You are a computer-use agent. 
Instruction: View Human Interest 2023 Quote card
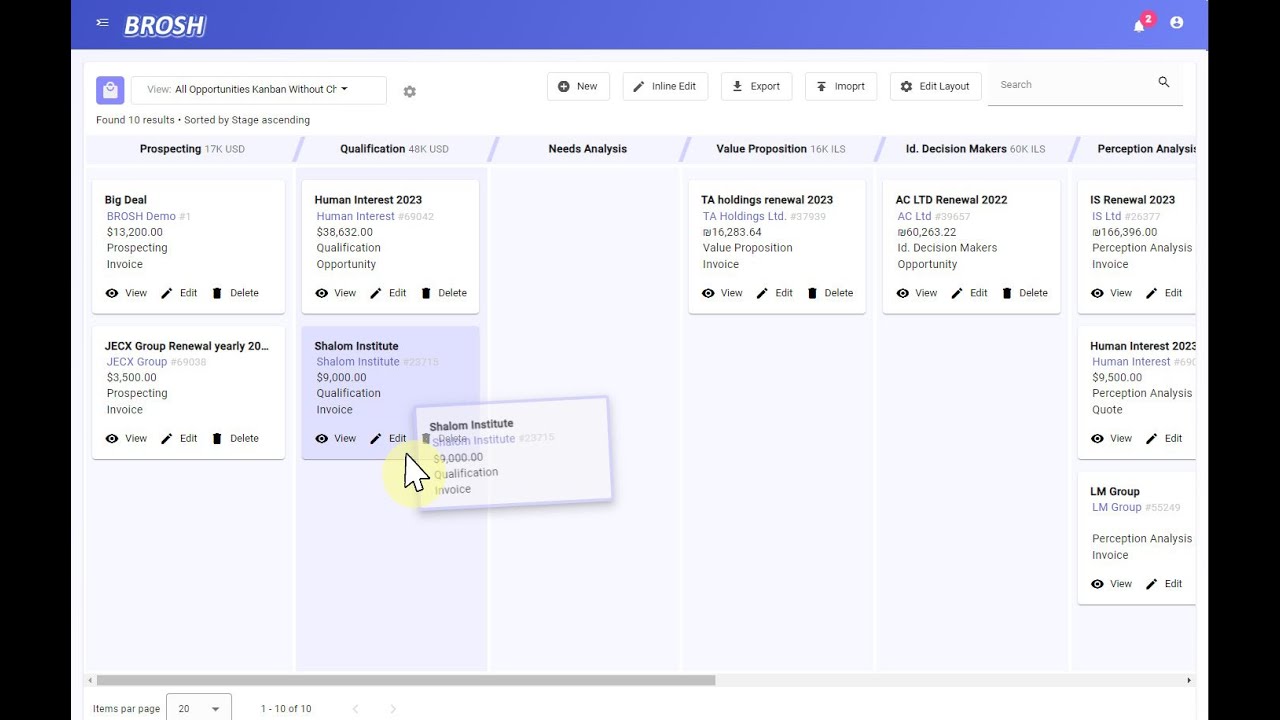(x=1111, y=438)
